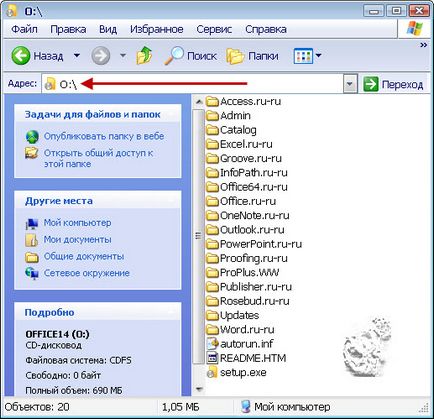Image resolution: width=434 pixels, height=419 pixels.
Task: Select the Updates folder icon
Action: pyautogui.click(x=212, y=316)
